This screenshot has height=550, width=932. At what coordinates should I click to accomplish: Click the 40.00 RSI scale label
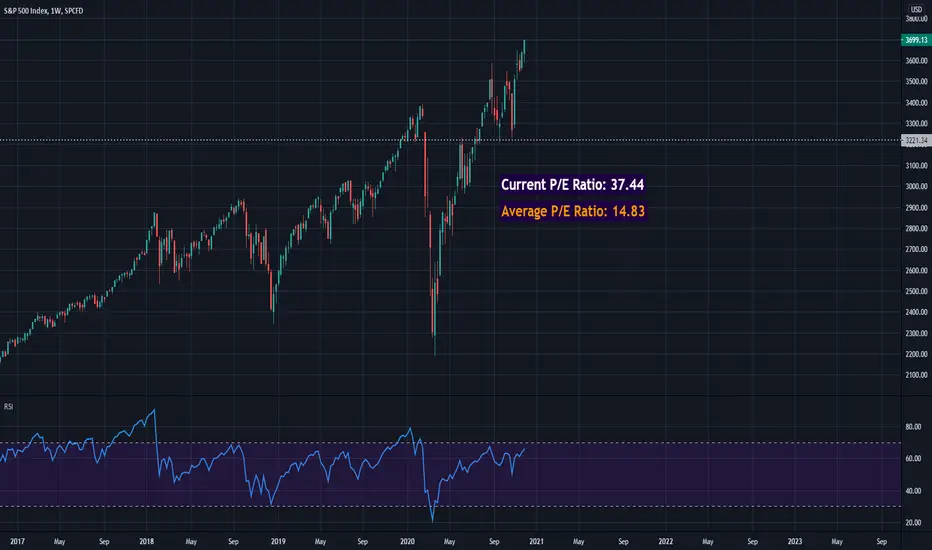point(913,491)
